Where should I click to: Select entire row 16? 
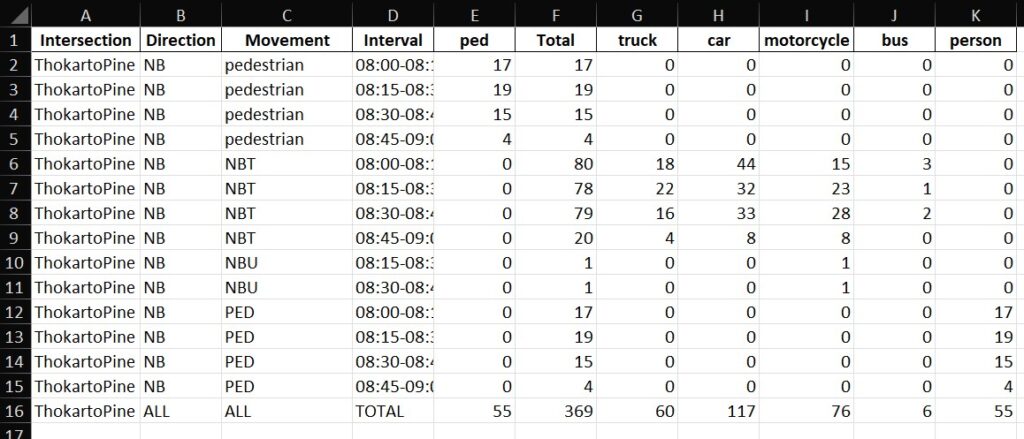16,410
